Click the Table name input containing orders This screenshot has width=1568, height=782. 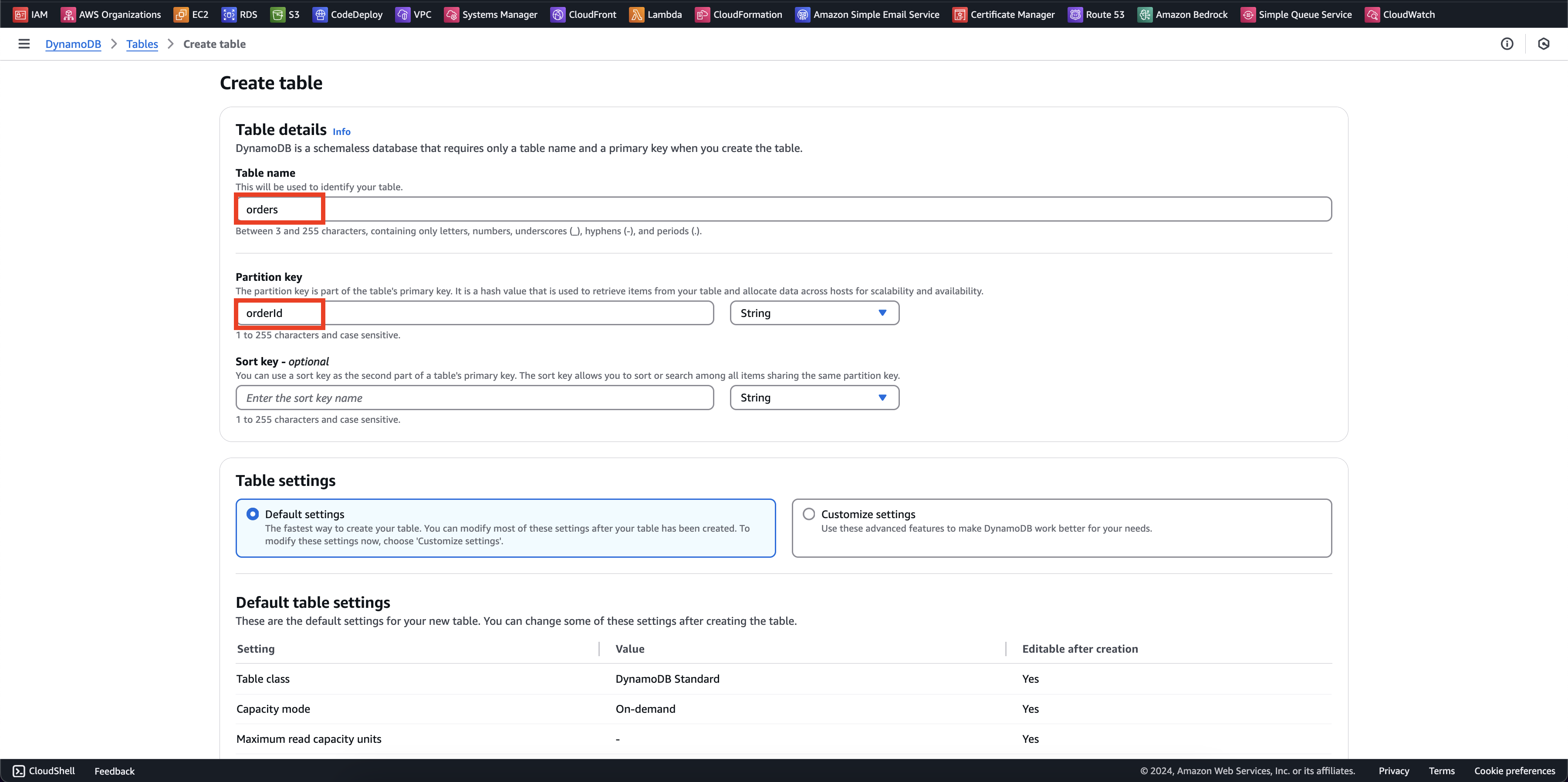point(784,209)
